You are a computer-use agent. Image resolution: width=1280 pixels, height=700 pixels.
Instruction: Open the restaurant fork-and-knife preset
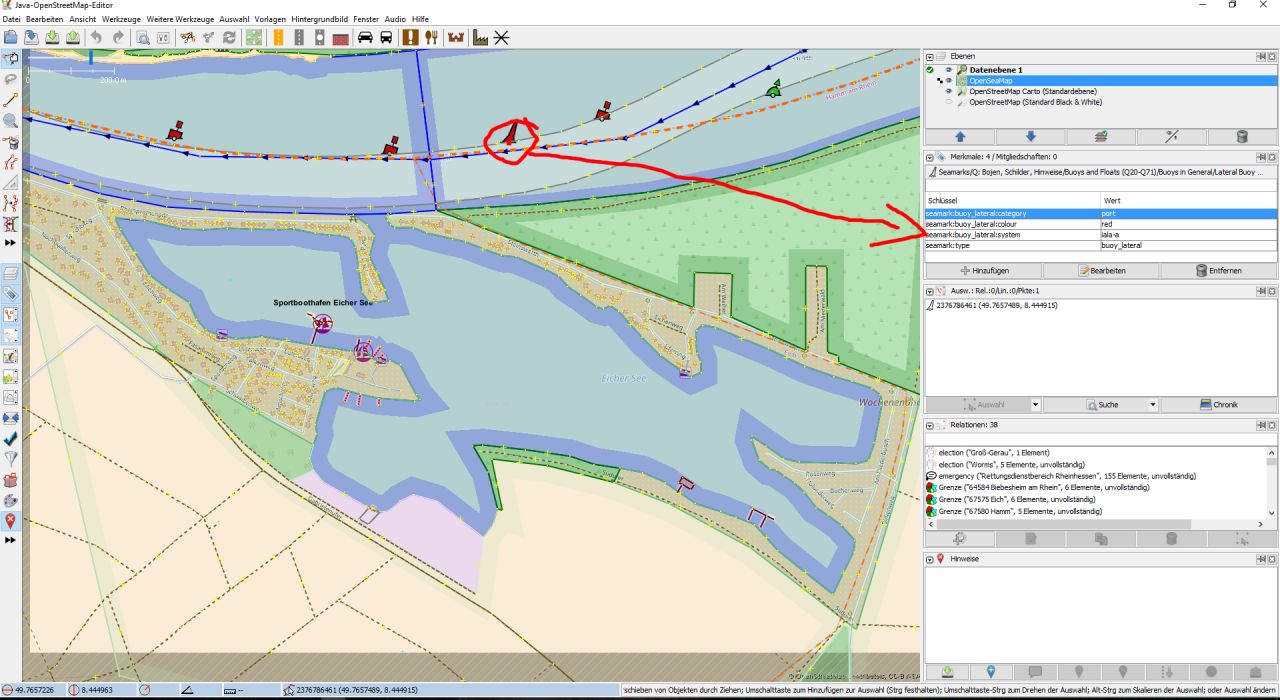click(x=432, y=37)
